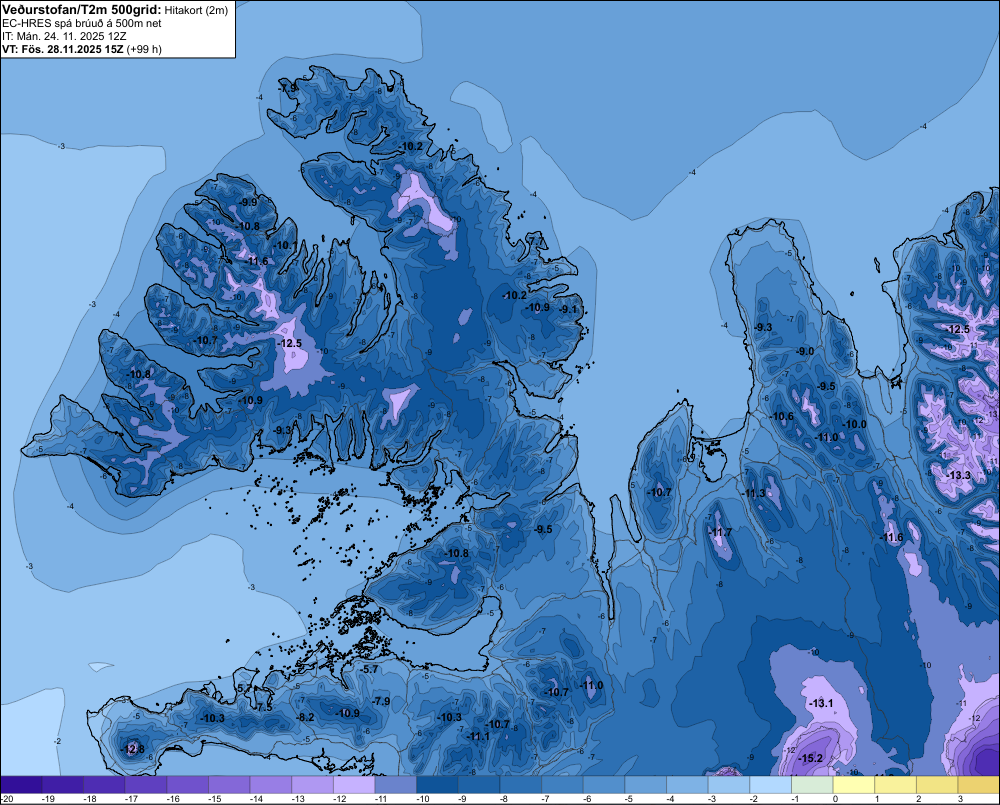Click the -13 tick label on the legend
This screenshot has width=1000, height=805.
point(297,799)
